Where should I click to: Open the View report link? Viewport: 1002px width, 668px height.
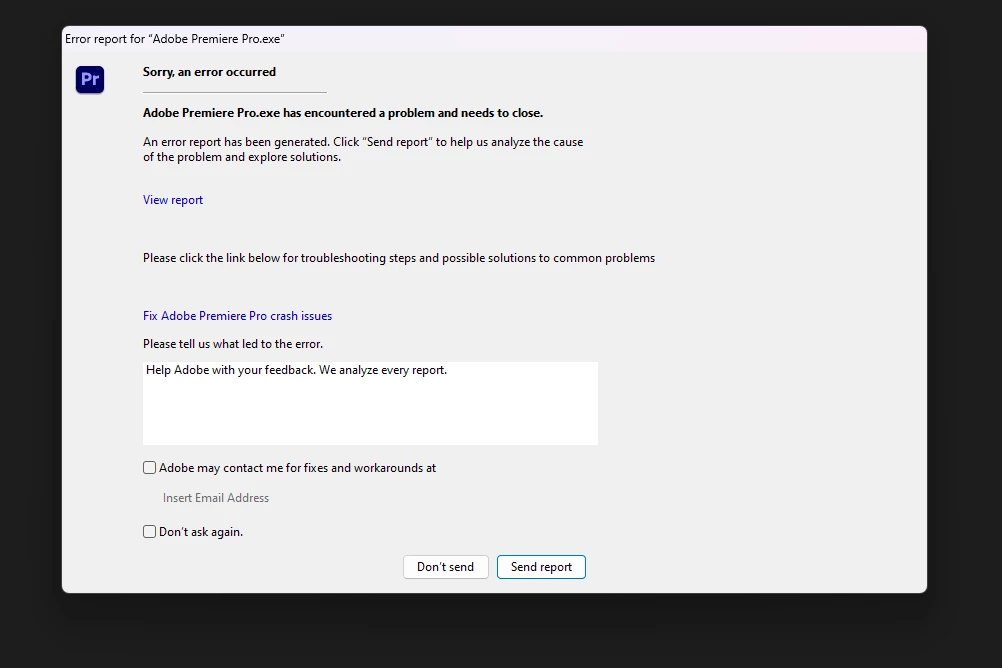(173, 200)
